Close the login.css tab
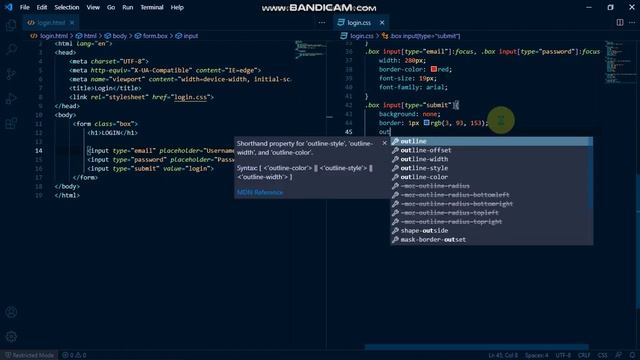This screenshot has width=640, height=360. pyautogui.click(x=382, y=22)
